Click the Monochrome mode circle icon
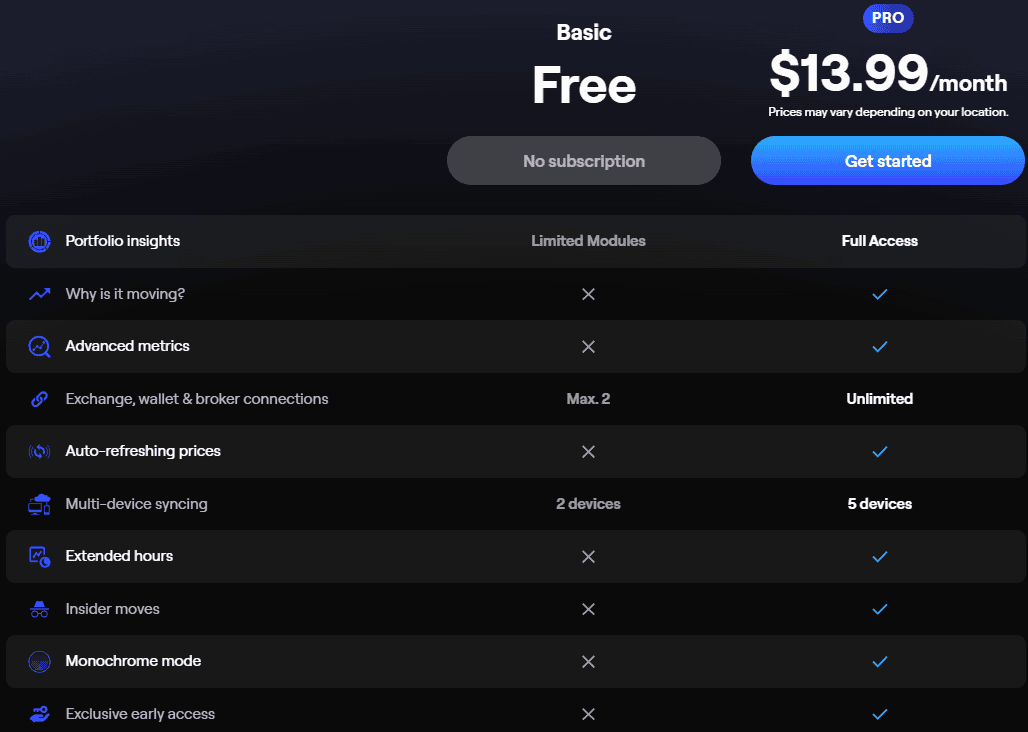This screenshot has height=732, width=1028. 39,661
